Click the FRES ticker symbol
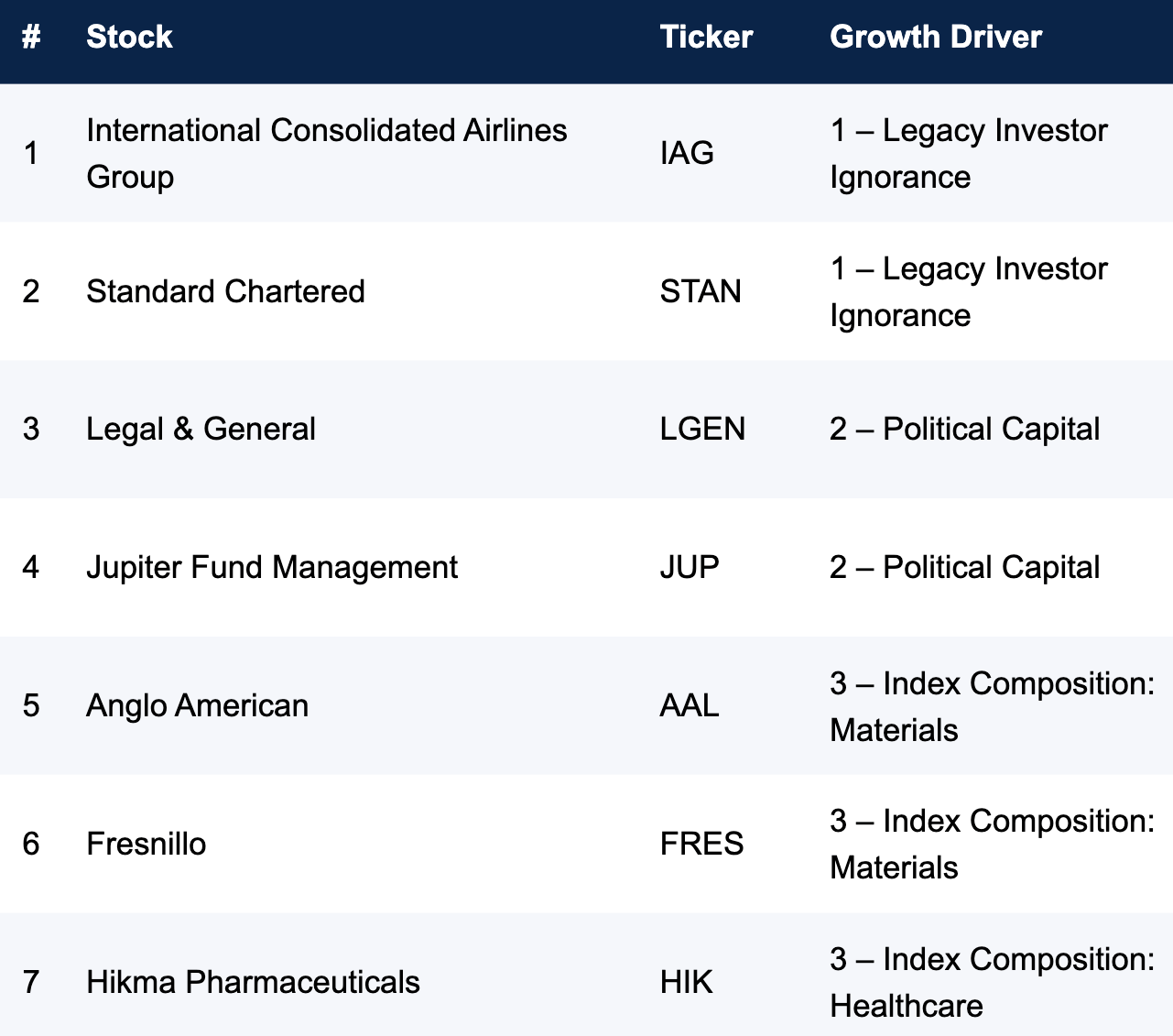This screenshot has height=1036, width=1173. pos(701,844)
